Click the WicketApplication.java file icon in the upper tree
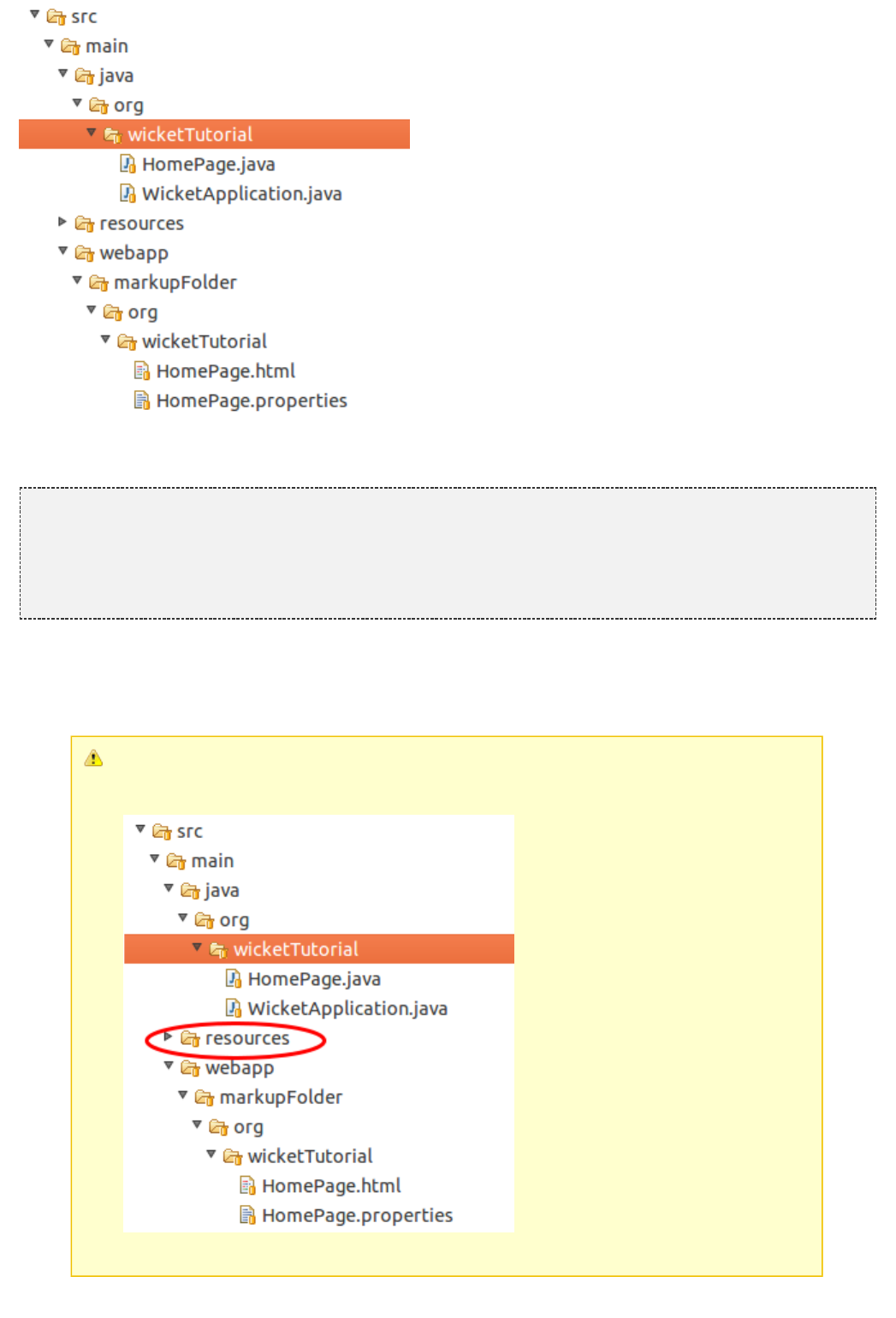 click(x=128, y=194)
